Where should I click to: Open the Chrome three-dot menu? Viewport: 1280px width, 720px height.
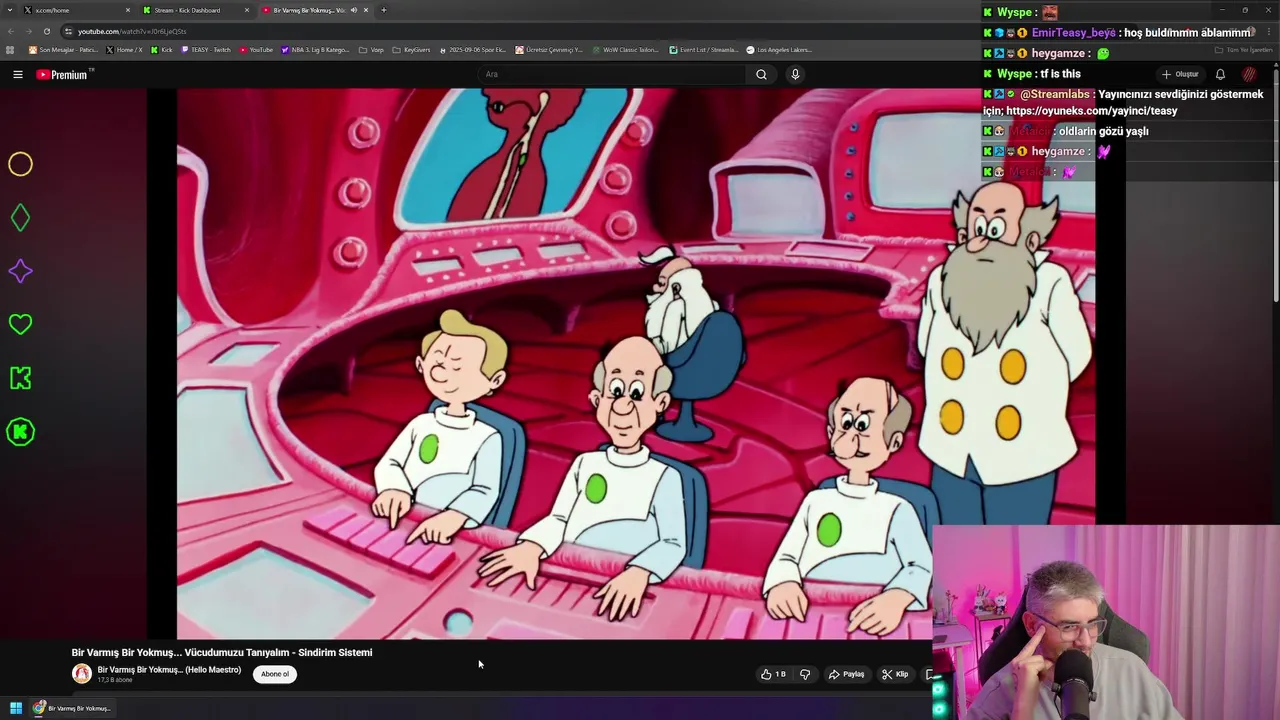[x=1270, y=31]
